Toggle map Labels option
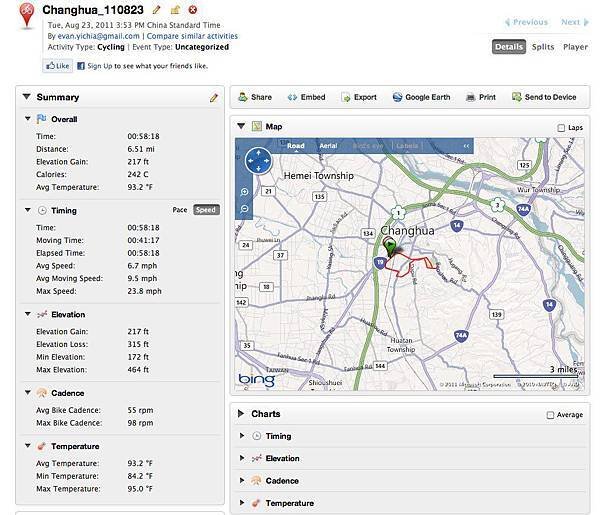600x515 pixels. 407,146
